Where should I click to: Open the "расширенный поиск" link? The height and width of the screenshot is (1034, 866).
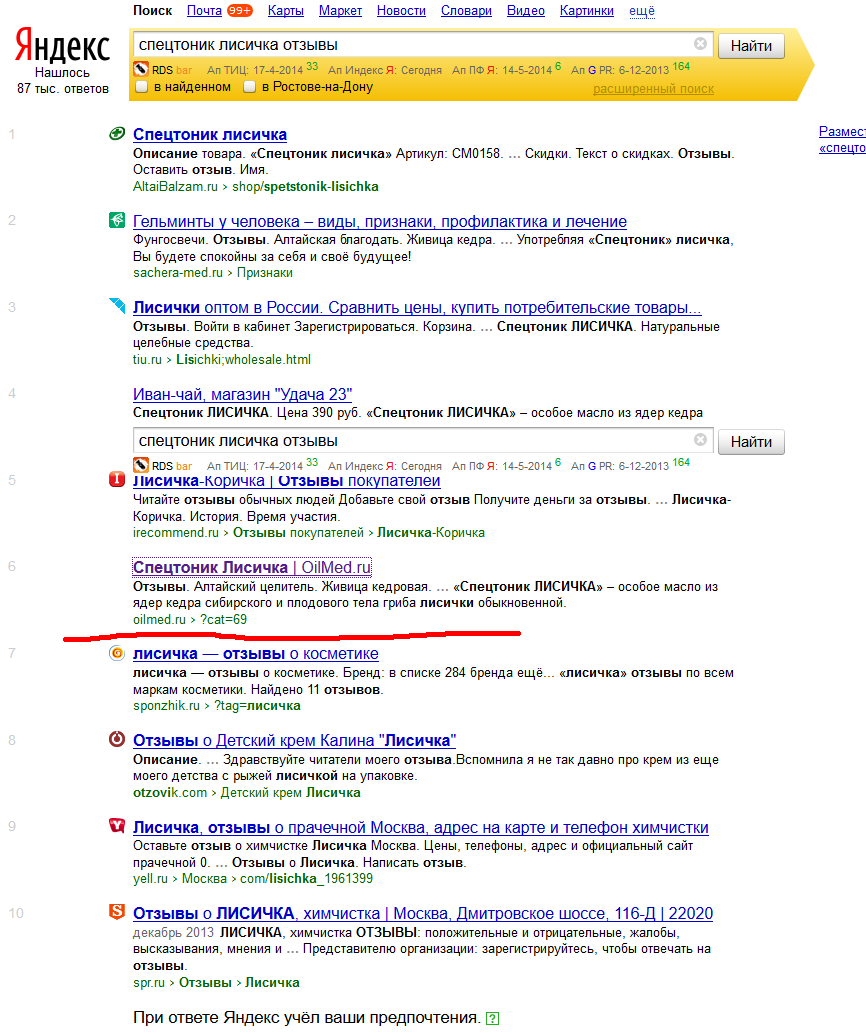click(654, 89)
